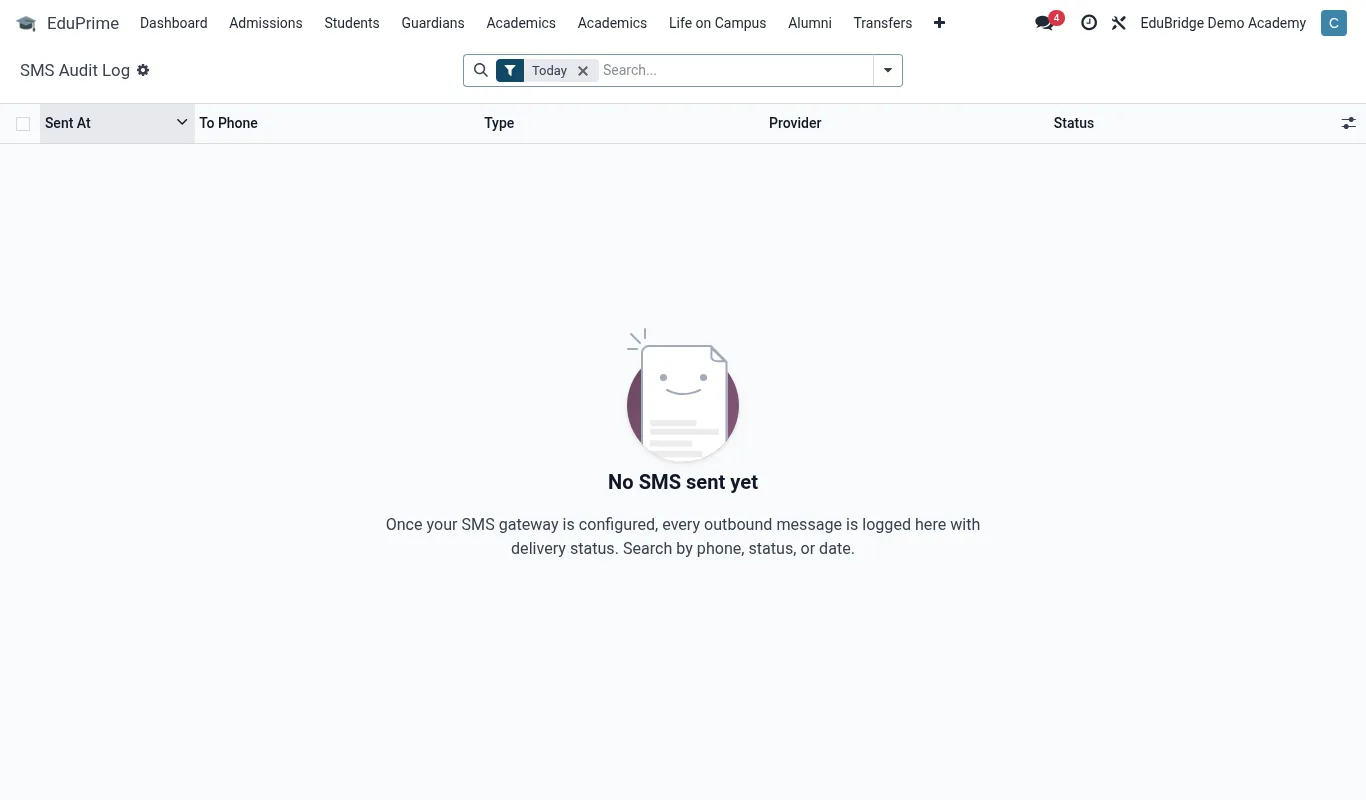
Task: Click the filter funnel icon in search
Action: click(x=510, y=70)
